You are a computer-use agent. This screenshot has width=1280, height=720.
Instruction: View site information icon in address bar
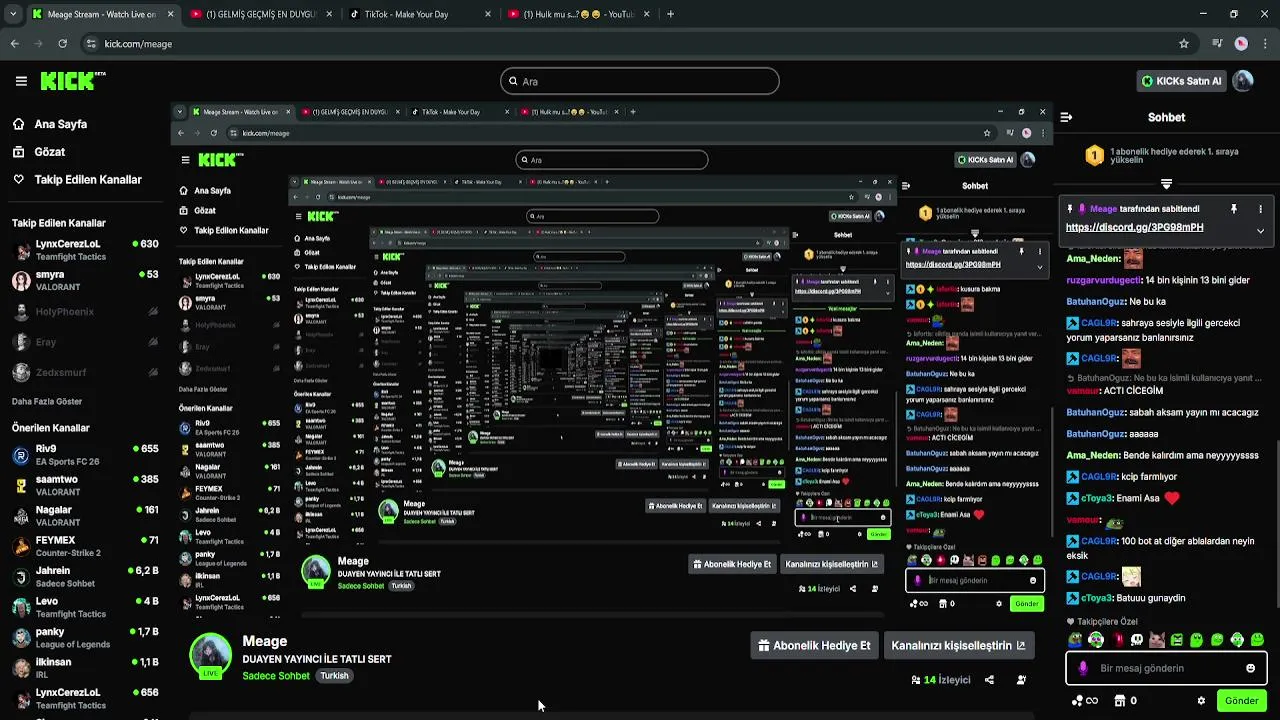tap(91, 44)
